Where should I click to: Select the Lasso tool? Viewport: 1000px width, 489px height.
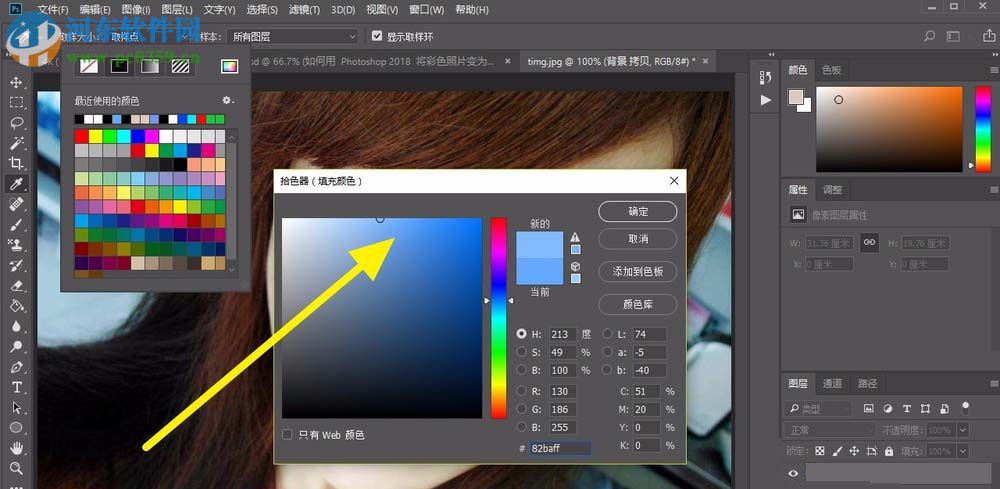(x=16, y=123)
